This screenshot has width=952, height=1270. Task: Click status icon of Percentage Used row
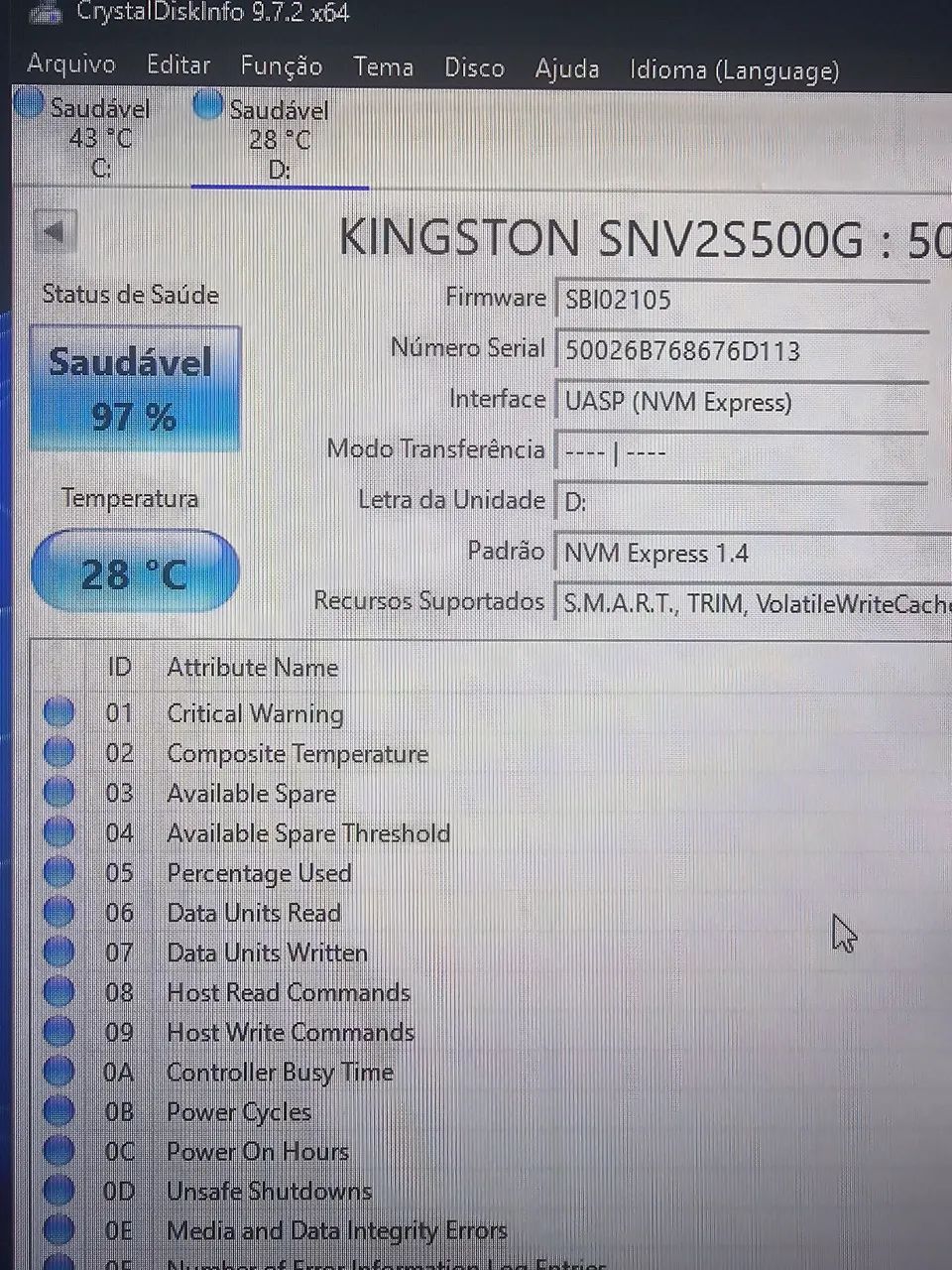(x=59, y=871)
